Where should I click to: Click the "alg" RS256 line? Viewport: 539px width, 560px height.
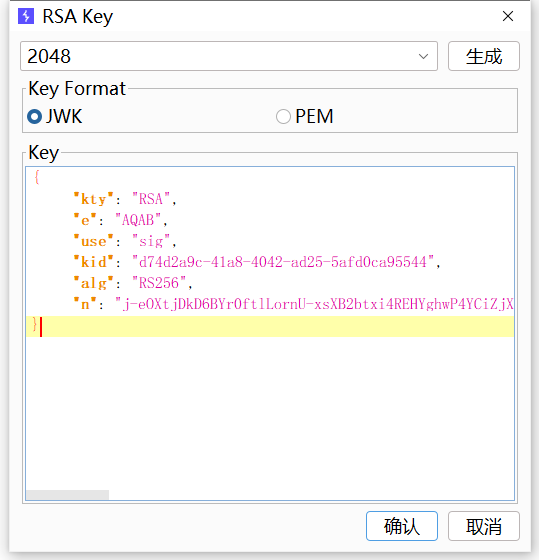tap(270, 283)
